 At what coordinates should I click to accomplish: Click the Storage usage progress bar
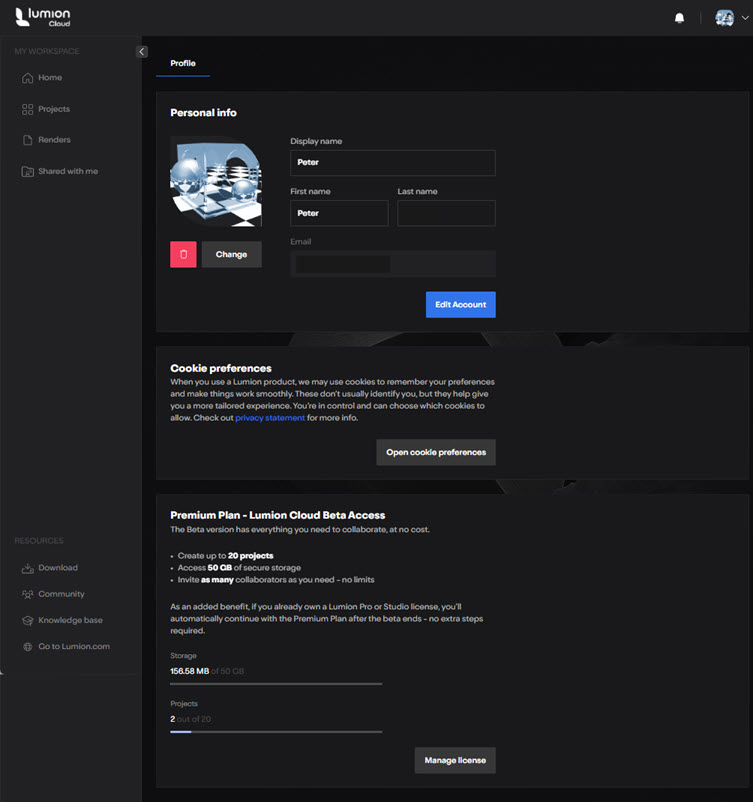click(276, 684)
